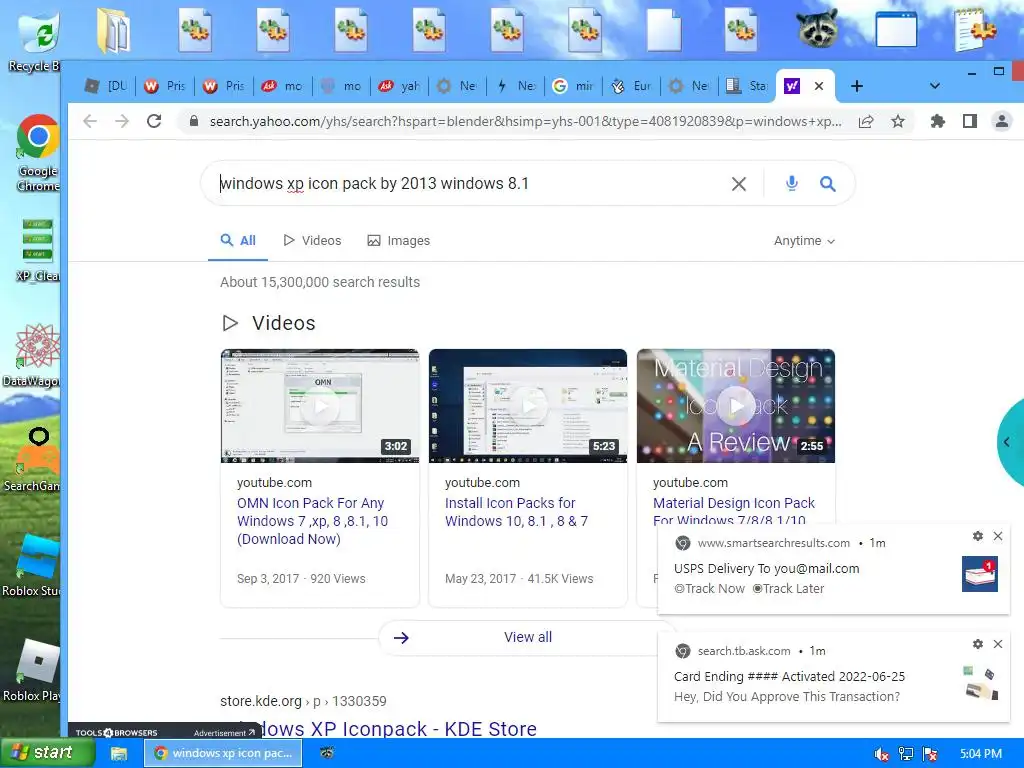This screenshot has height=768, width=1024.
Task: Close the Card Ending Activated notification
Action: [x=998, y=645]
